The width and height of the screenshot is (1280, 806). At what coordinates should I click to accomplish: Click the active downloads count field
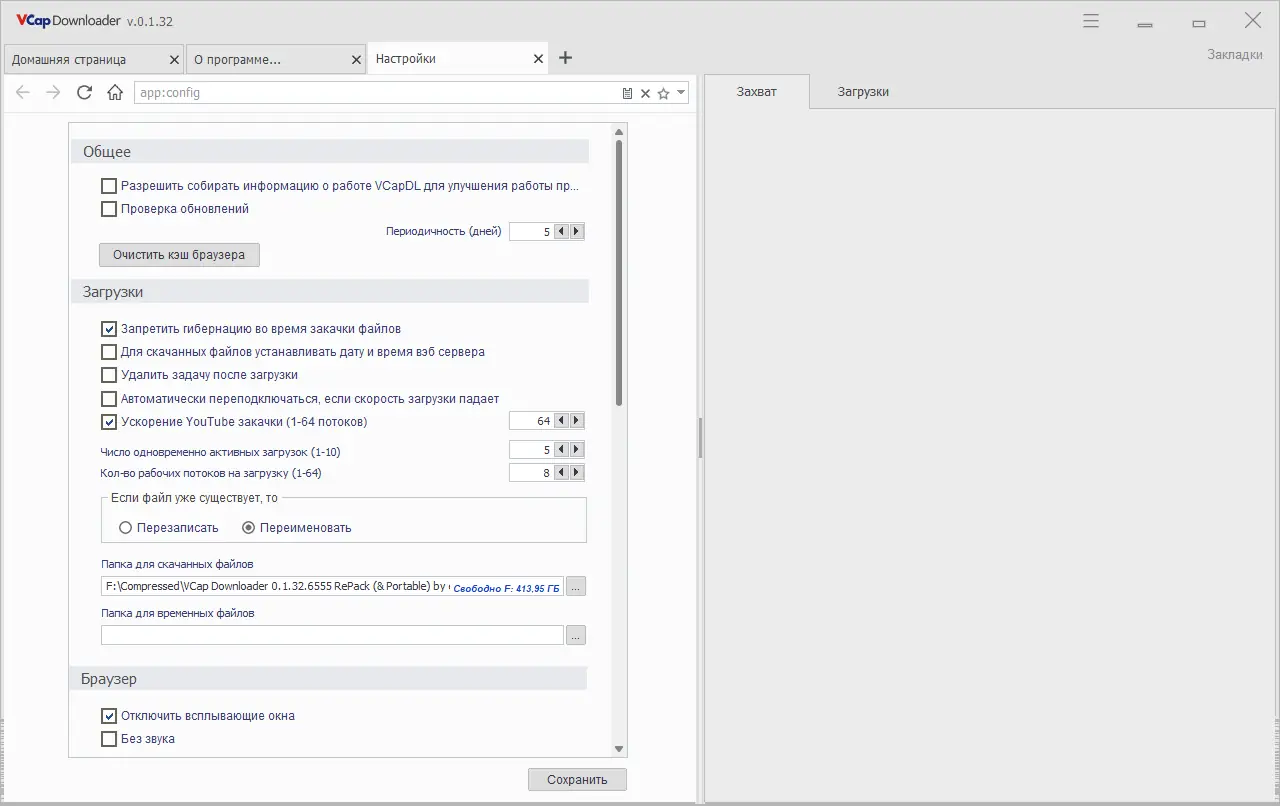(x=532, y=450)
